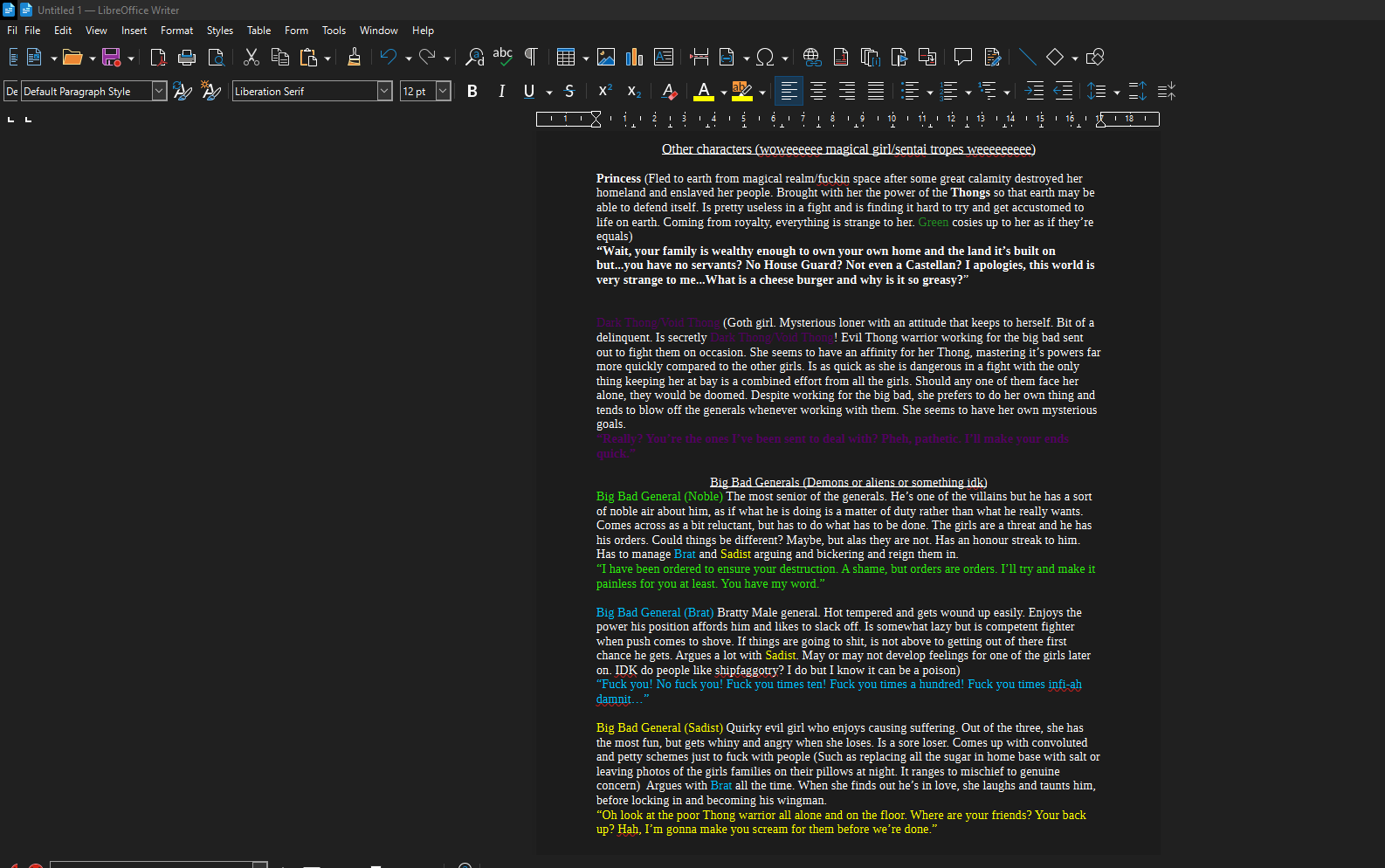The height and width of the screenshot is (868, 1385).
Task: Open unordered list bullet styles dropdown
Action: click(x=930, y=92)
